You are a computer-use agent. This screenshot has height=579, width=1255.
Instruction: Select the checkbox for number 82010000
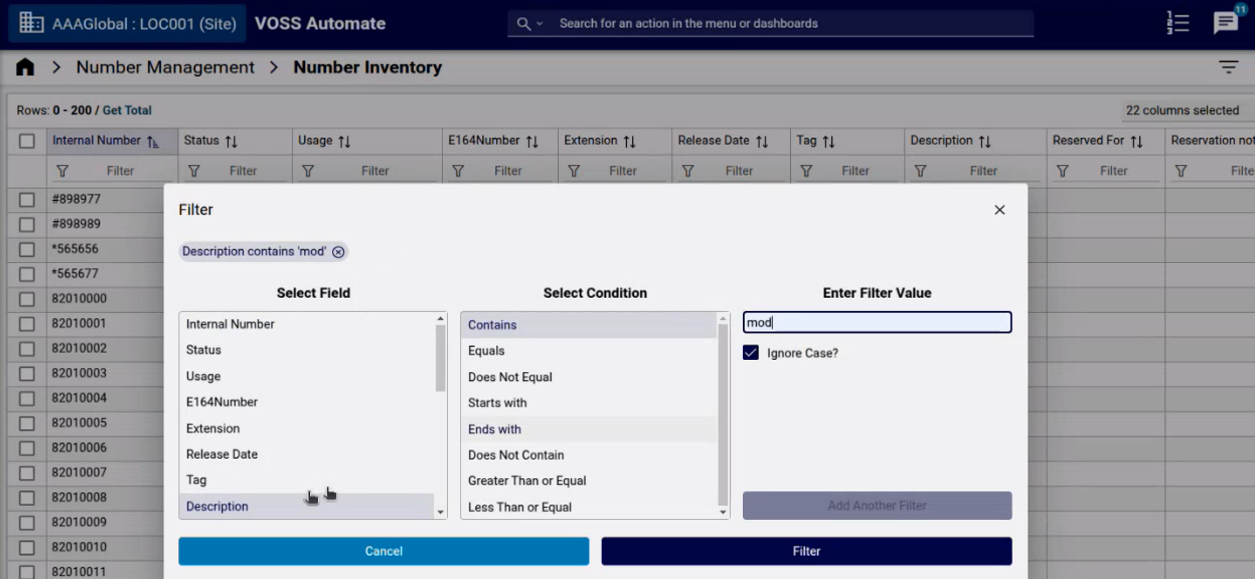[26, 298]
